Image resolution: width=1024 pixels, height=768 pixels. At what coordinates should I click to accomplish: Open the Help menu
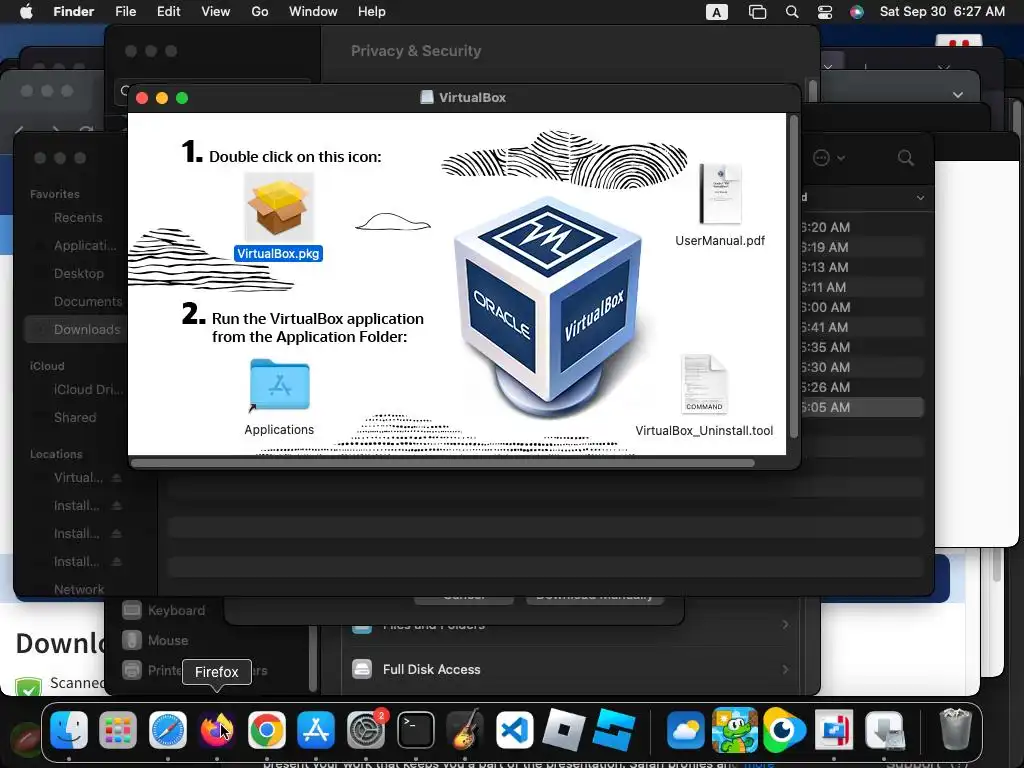coord(372,12)
